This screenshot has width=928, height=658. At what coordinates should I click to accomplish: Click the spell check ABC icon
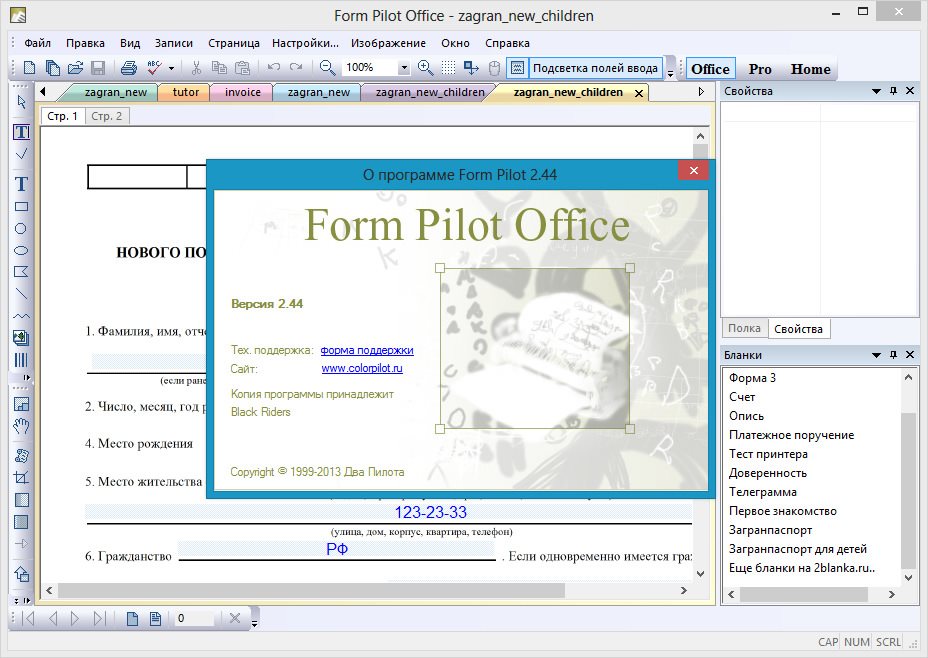pyautogui.click(x=154, y=68)
